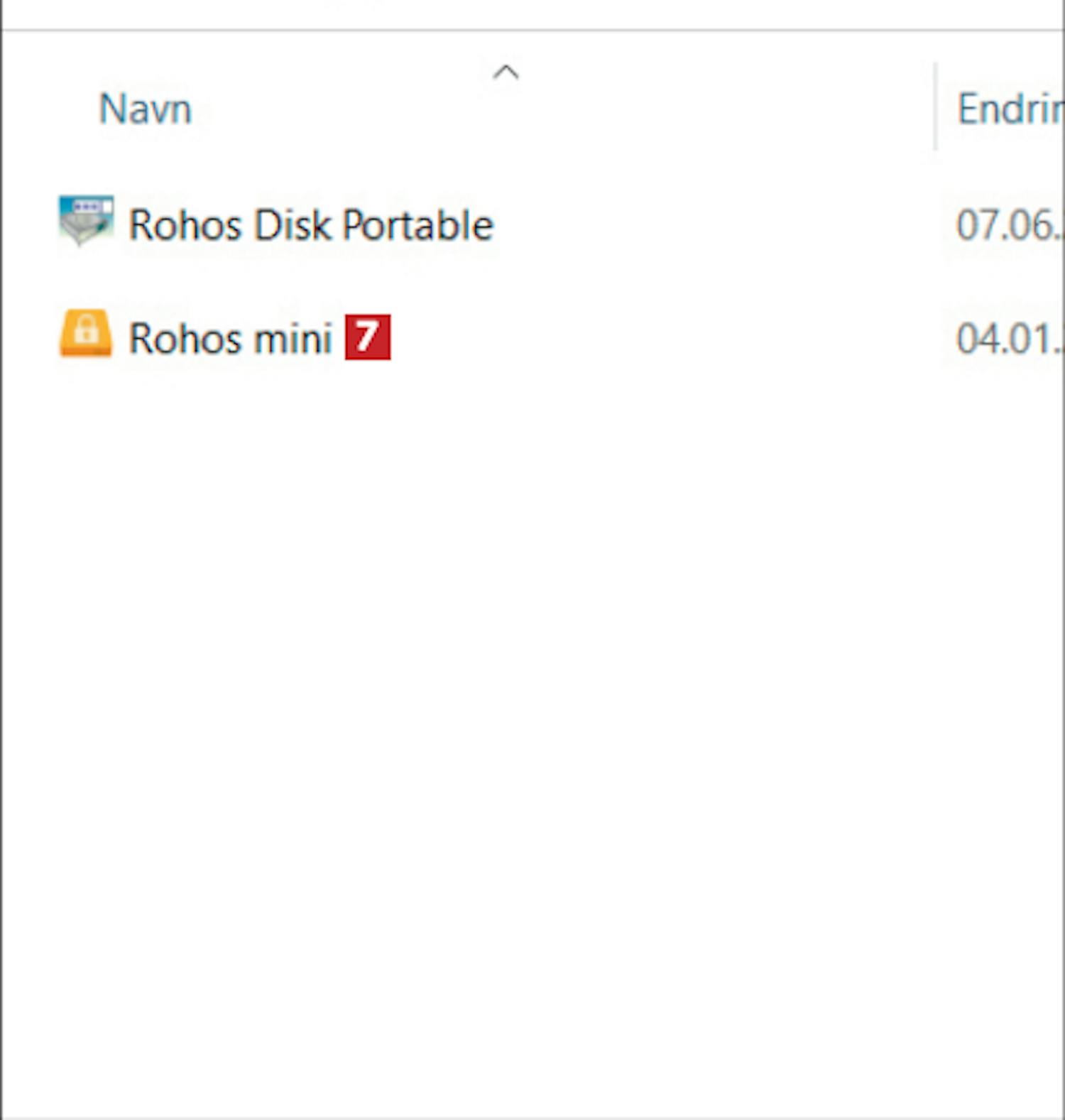
Task: Toggle sort direction using arrow above Navn
Action: tap(506, 72)
